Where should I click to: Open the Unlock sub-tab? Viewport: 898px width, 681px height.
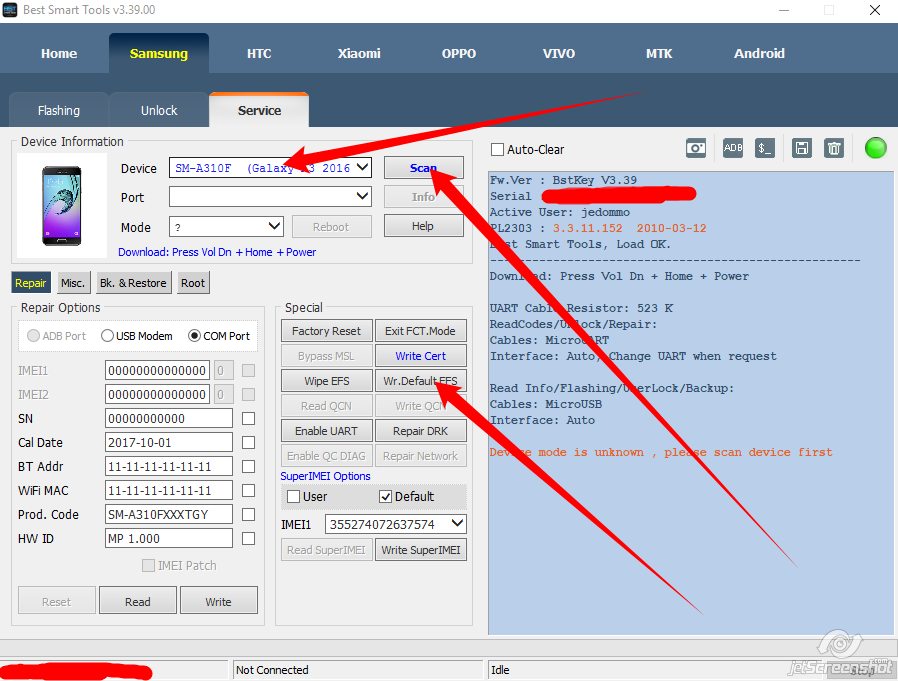click(159, 111)
